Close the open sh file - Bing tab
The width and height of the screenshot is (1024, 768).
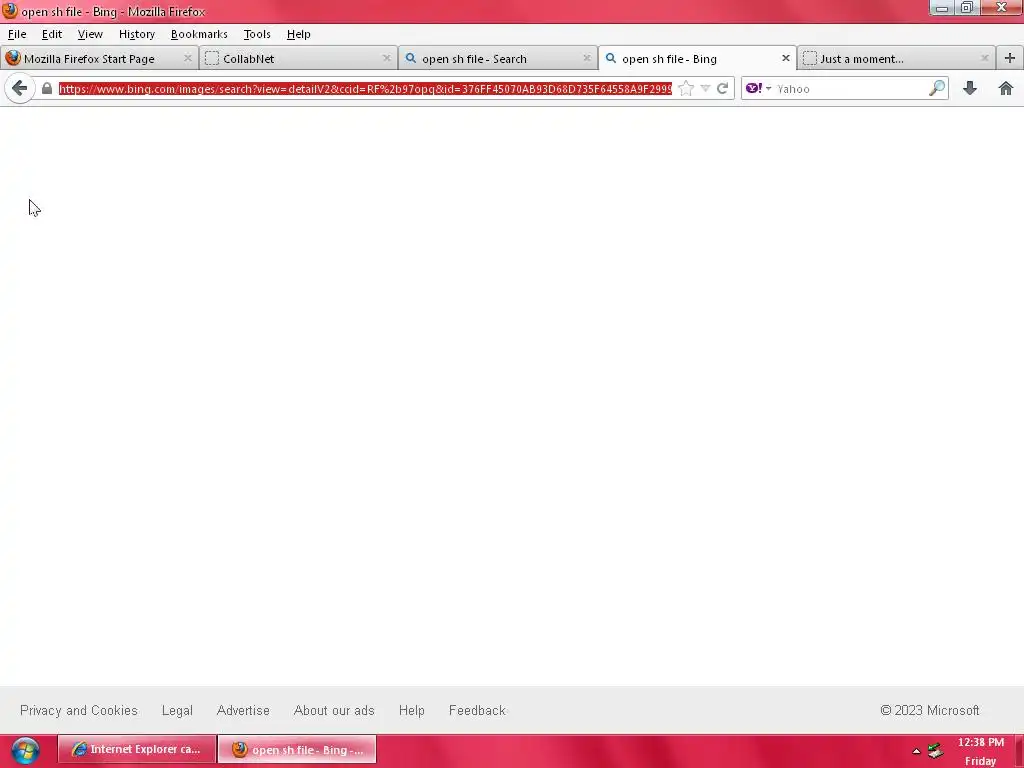(786, 58)
